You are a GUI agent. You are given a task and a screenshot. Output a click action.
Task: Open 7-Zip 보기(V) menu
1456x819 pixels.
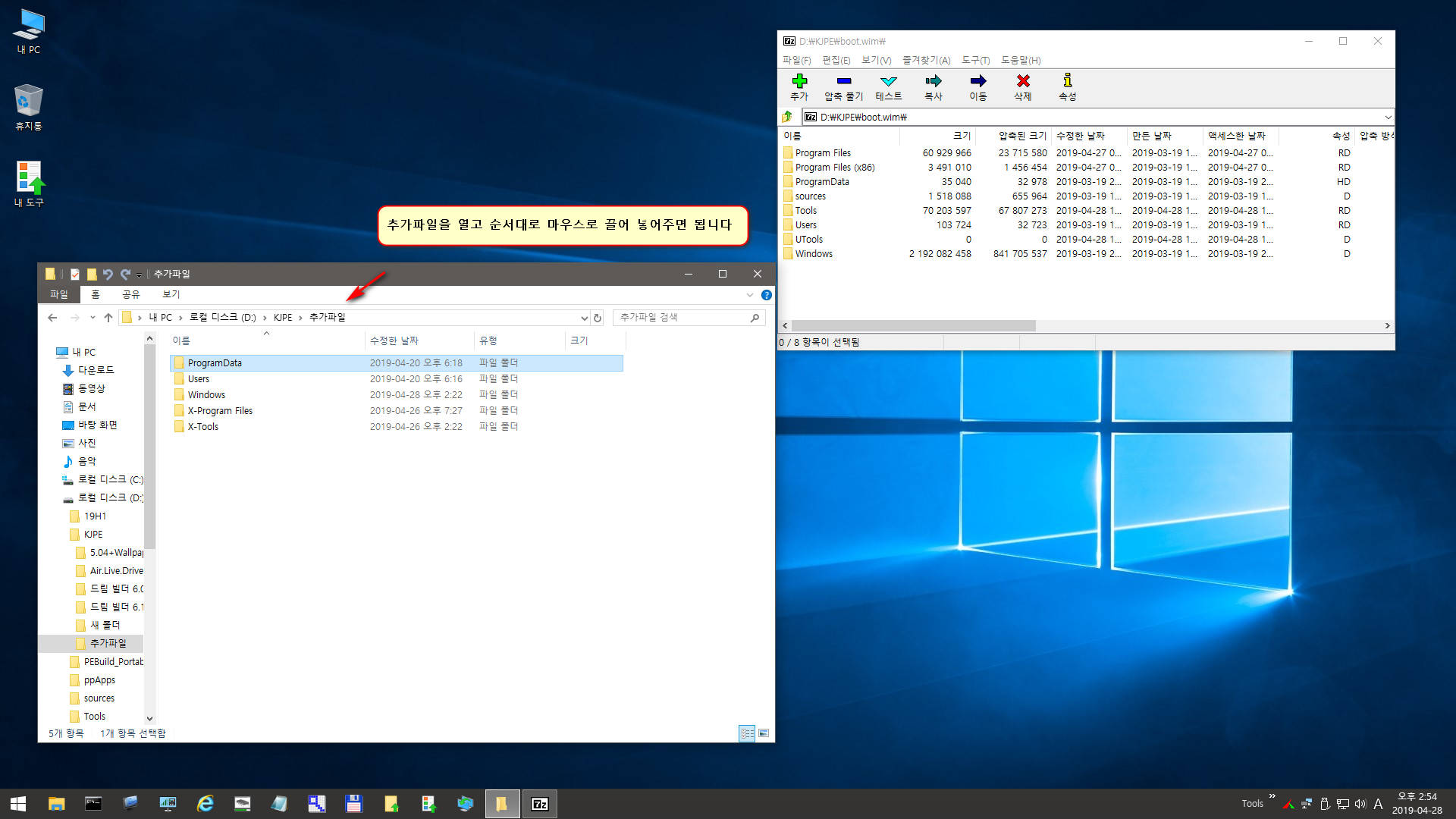(876, 60)
